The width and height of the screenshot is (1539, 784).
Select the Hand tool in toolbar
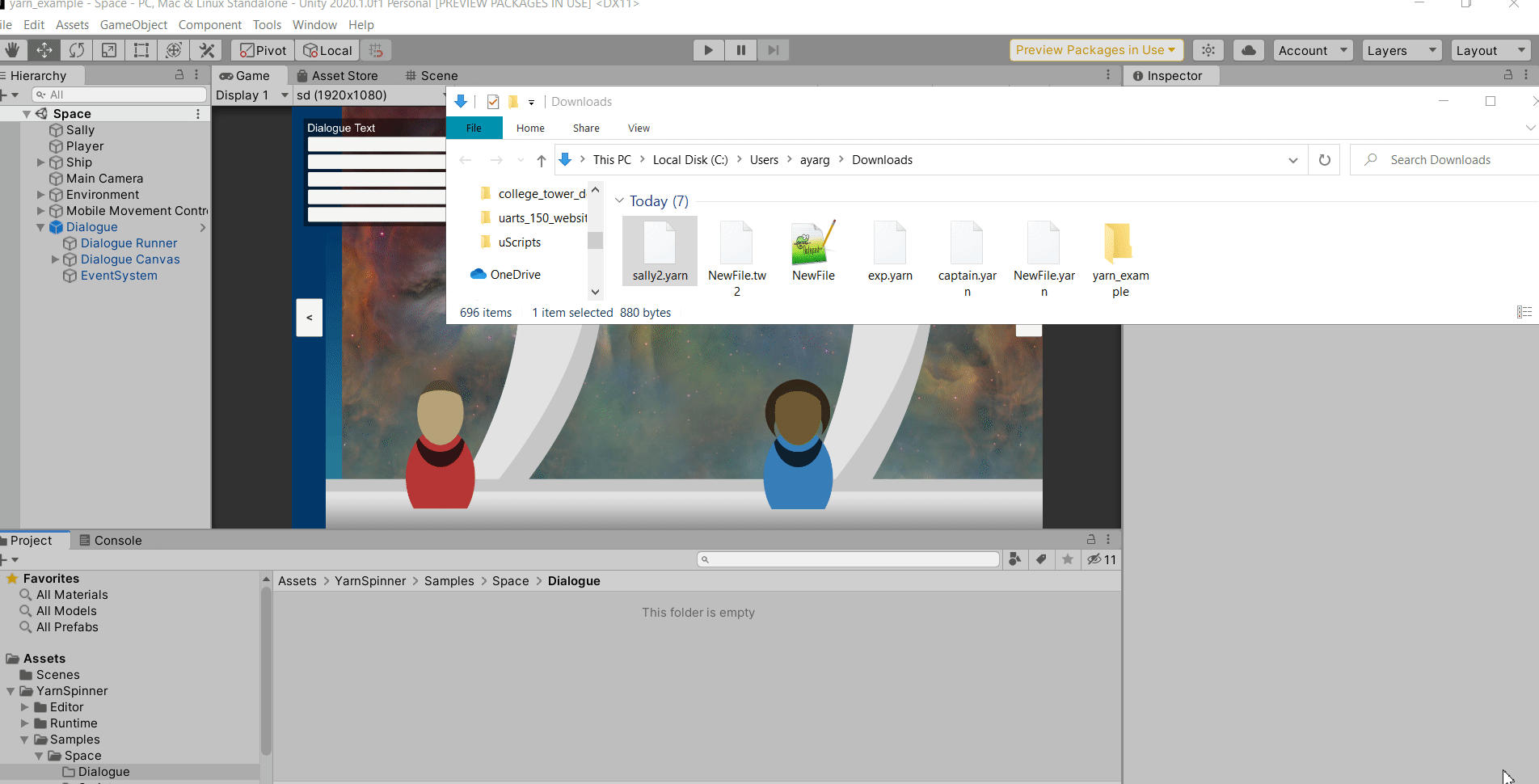[x=12, y=50]
